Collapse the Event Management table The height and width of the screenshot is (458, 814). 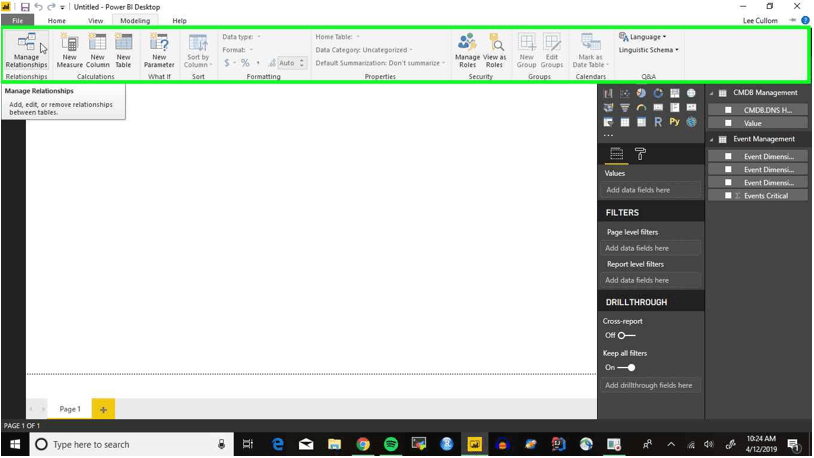point(711,139)
